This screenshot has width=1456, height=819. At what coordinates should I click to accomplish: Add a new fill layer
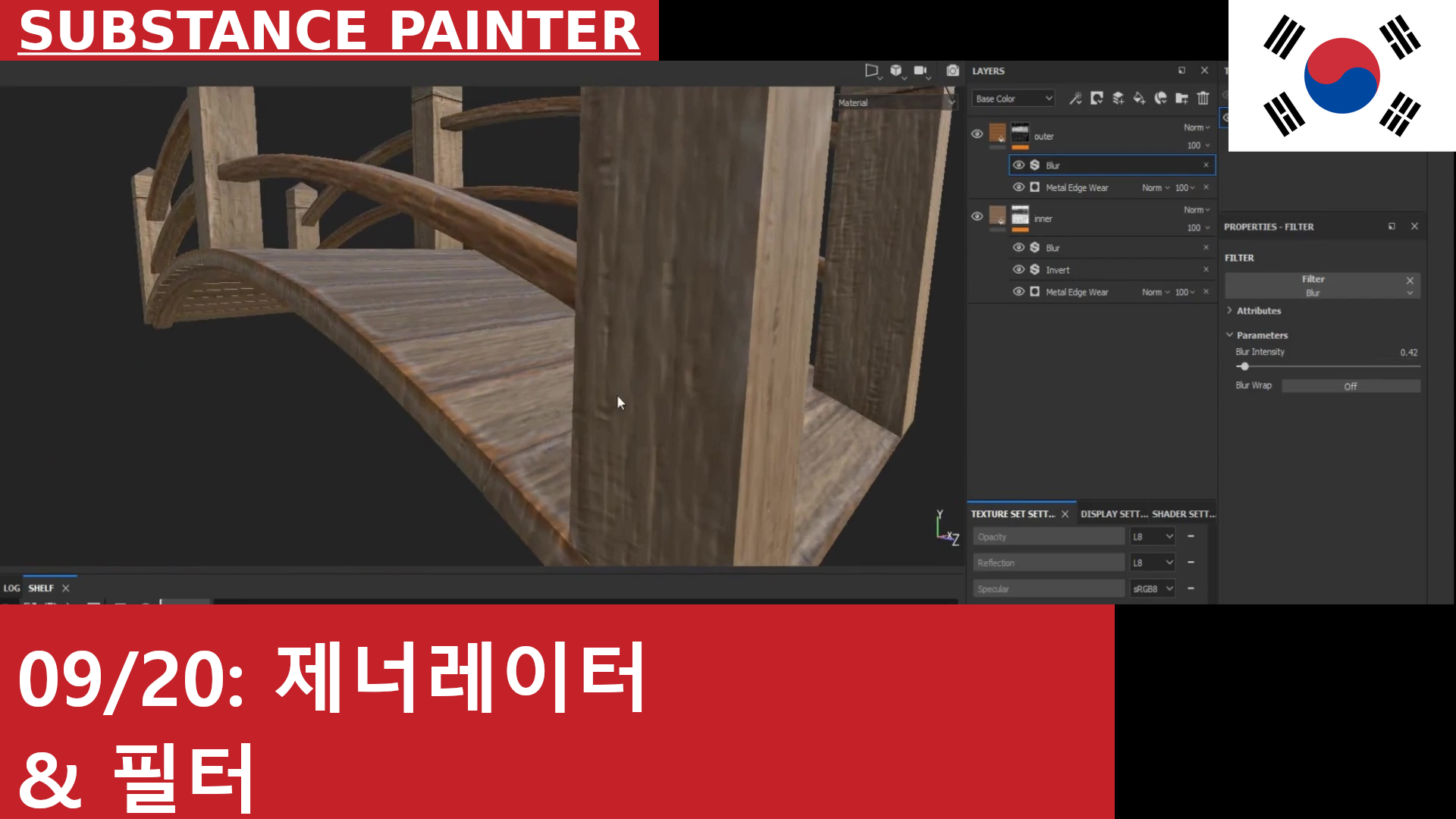coord(1139,98)
